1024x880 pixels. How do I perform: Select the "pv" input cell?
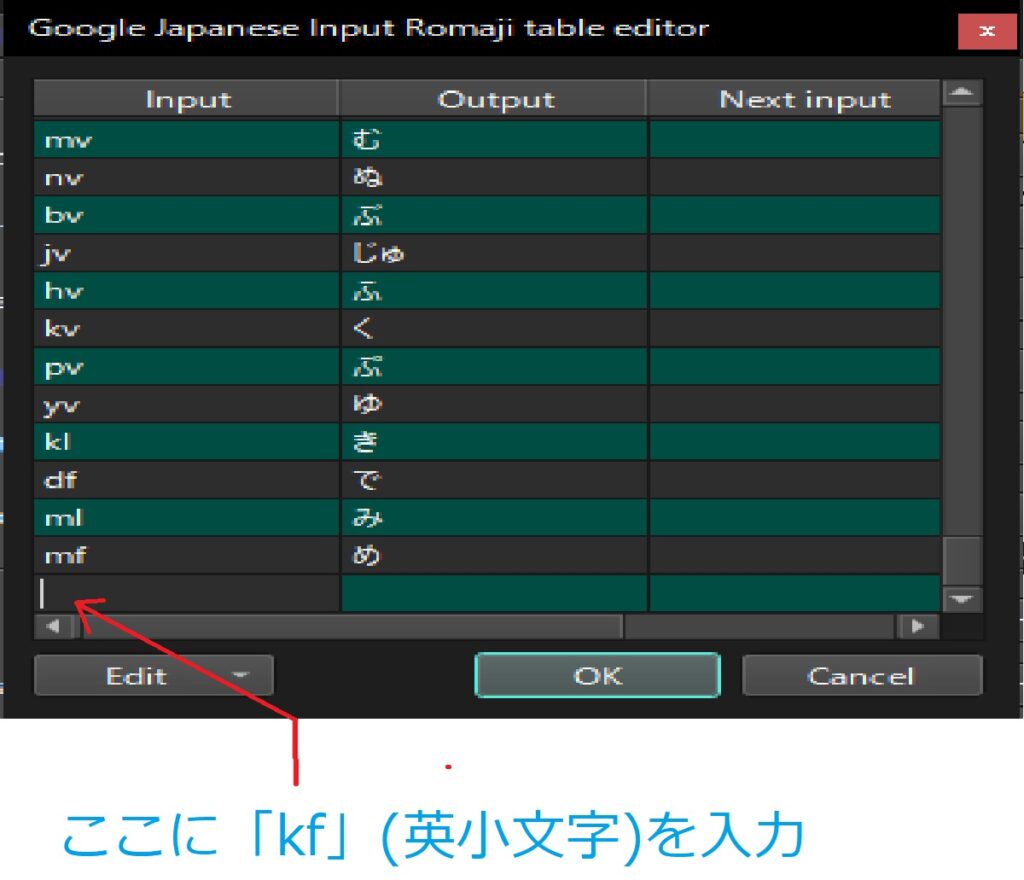(187, 366)
